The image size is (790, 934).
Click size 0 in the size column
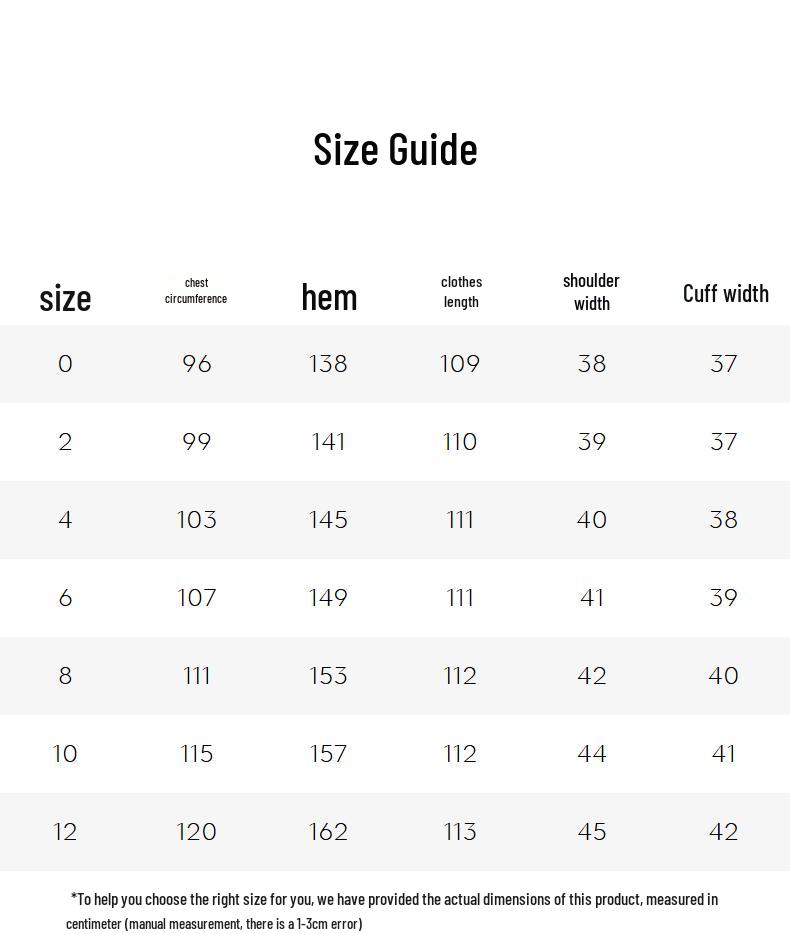(x=65, y=364)
